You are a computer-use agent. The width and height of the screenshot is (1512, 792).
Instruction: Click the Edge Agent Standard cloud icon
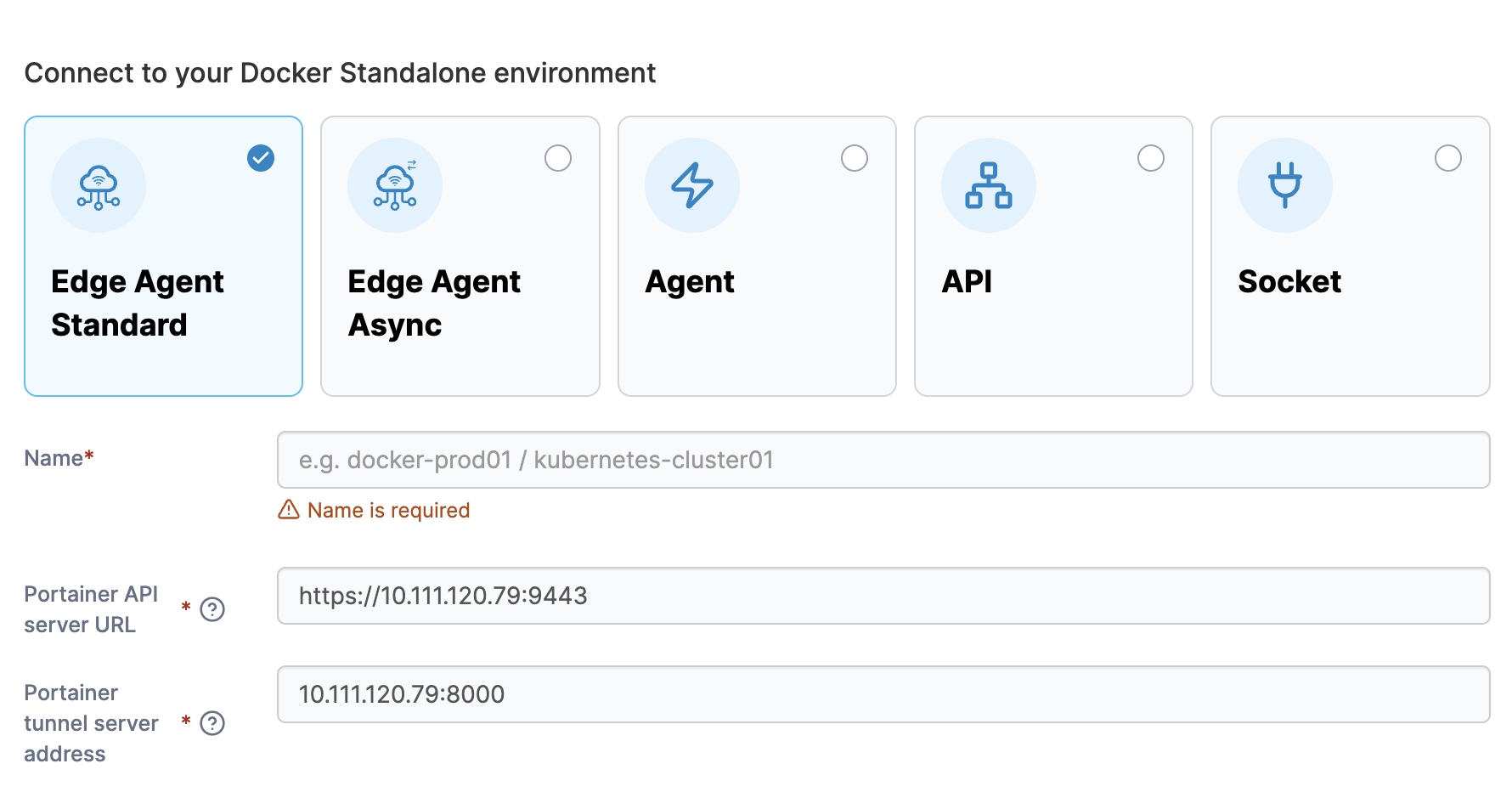coord(99,185)
